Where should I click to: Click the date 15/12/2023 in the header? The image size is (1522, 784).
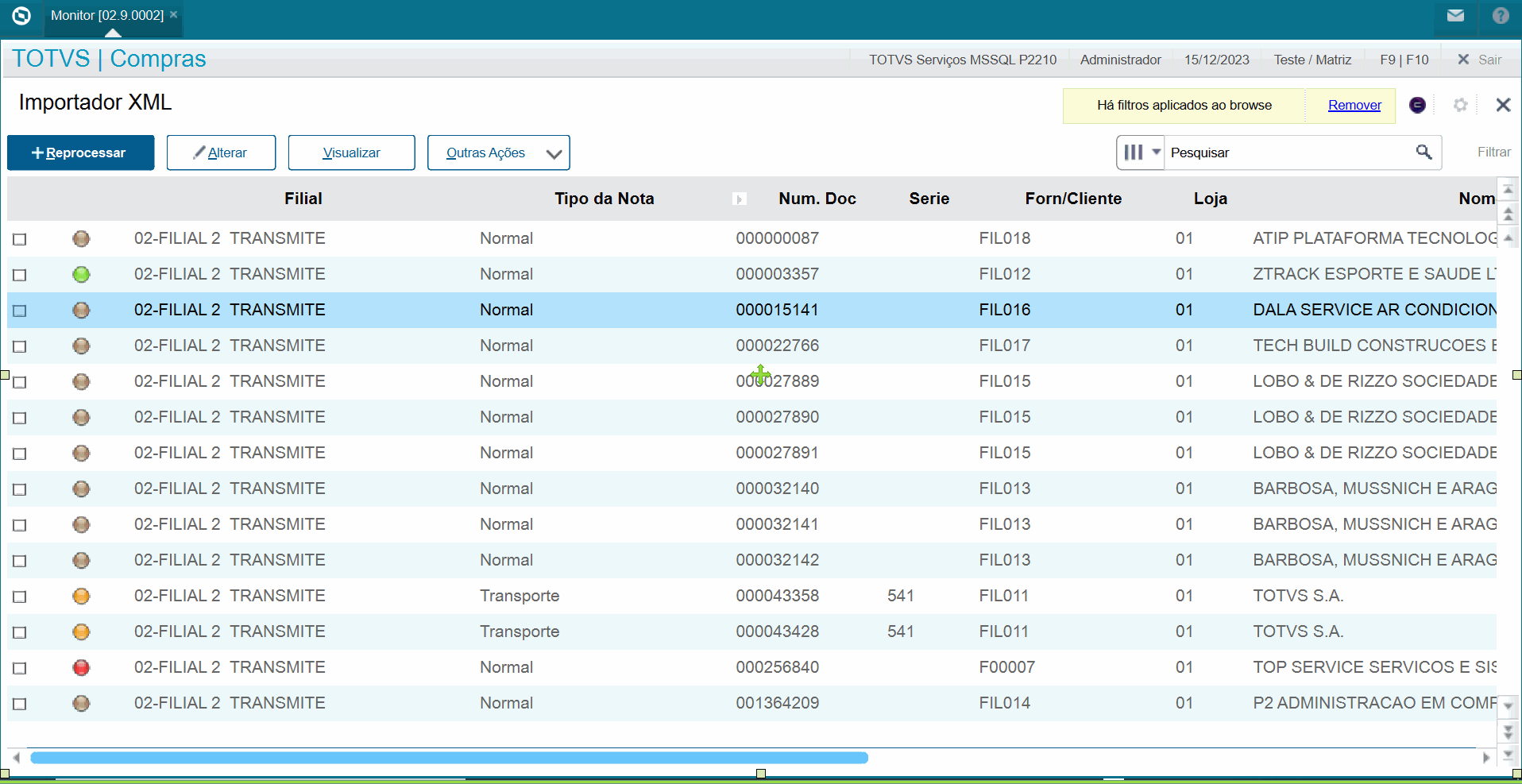pos(1216,60)
